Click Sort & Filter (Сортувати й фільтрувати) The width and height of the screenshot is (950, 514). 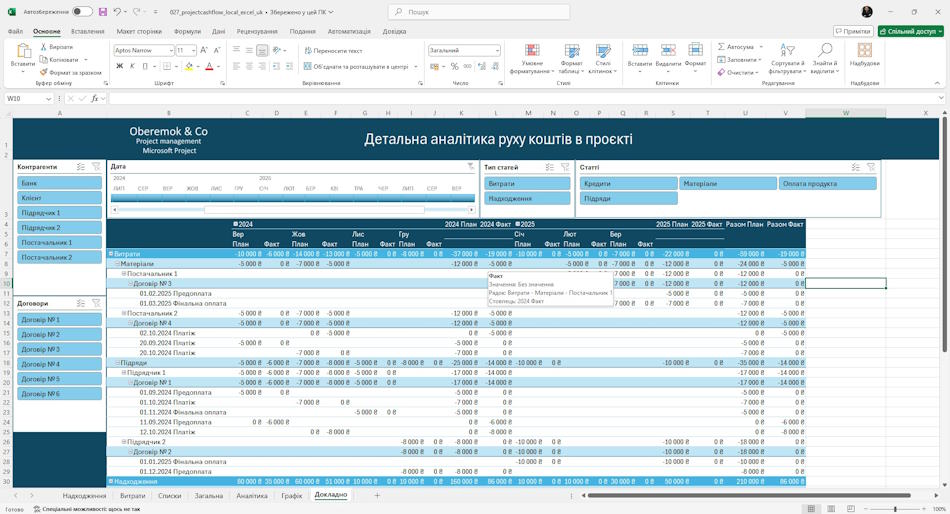[787, 59]
